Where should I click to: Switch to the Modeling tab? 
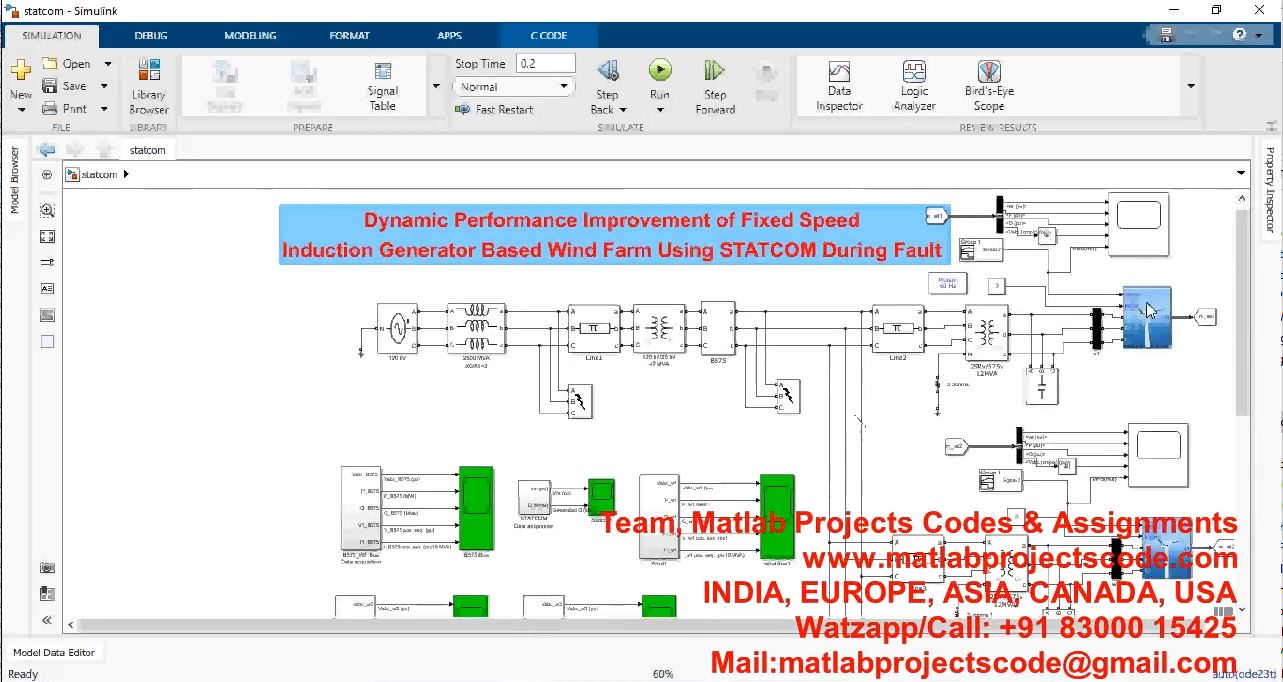(x=250, y=36)
